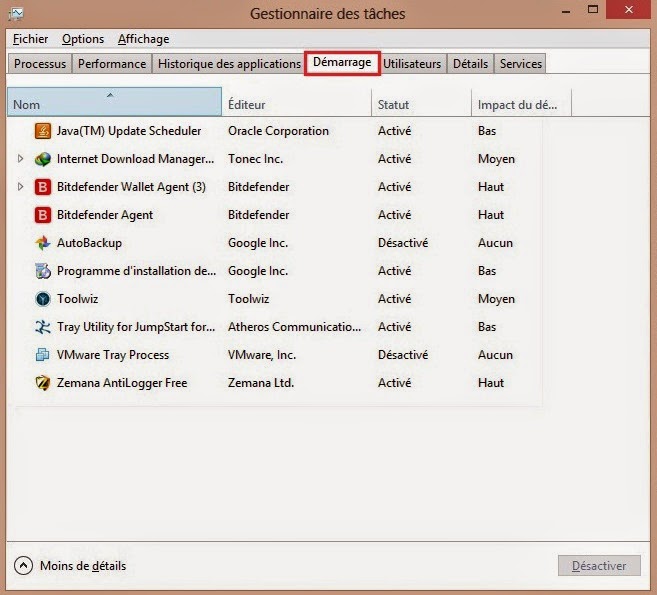Click the Haut impact of Zemana AntiLogger
Screen dimensions: 657x595
tap(491, 383)
